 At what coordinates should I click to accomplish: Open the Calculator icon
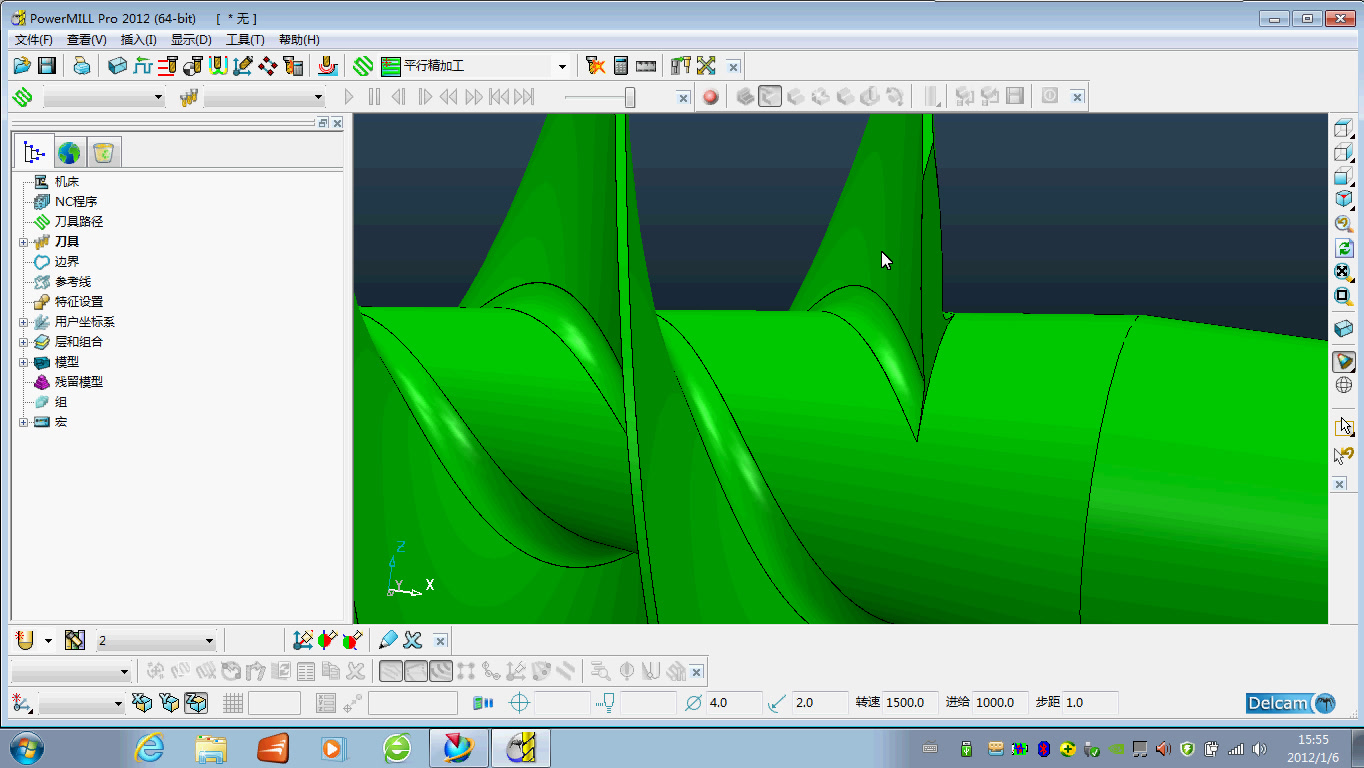(x=621, y=66)
